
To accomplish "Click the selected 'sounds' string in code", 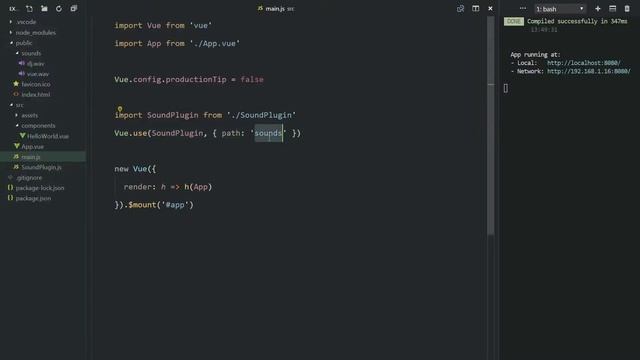I will point(268,133).
